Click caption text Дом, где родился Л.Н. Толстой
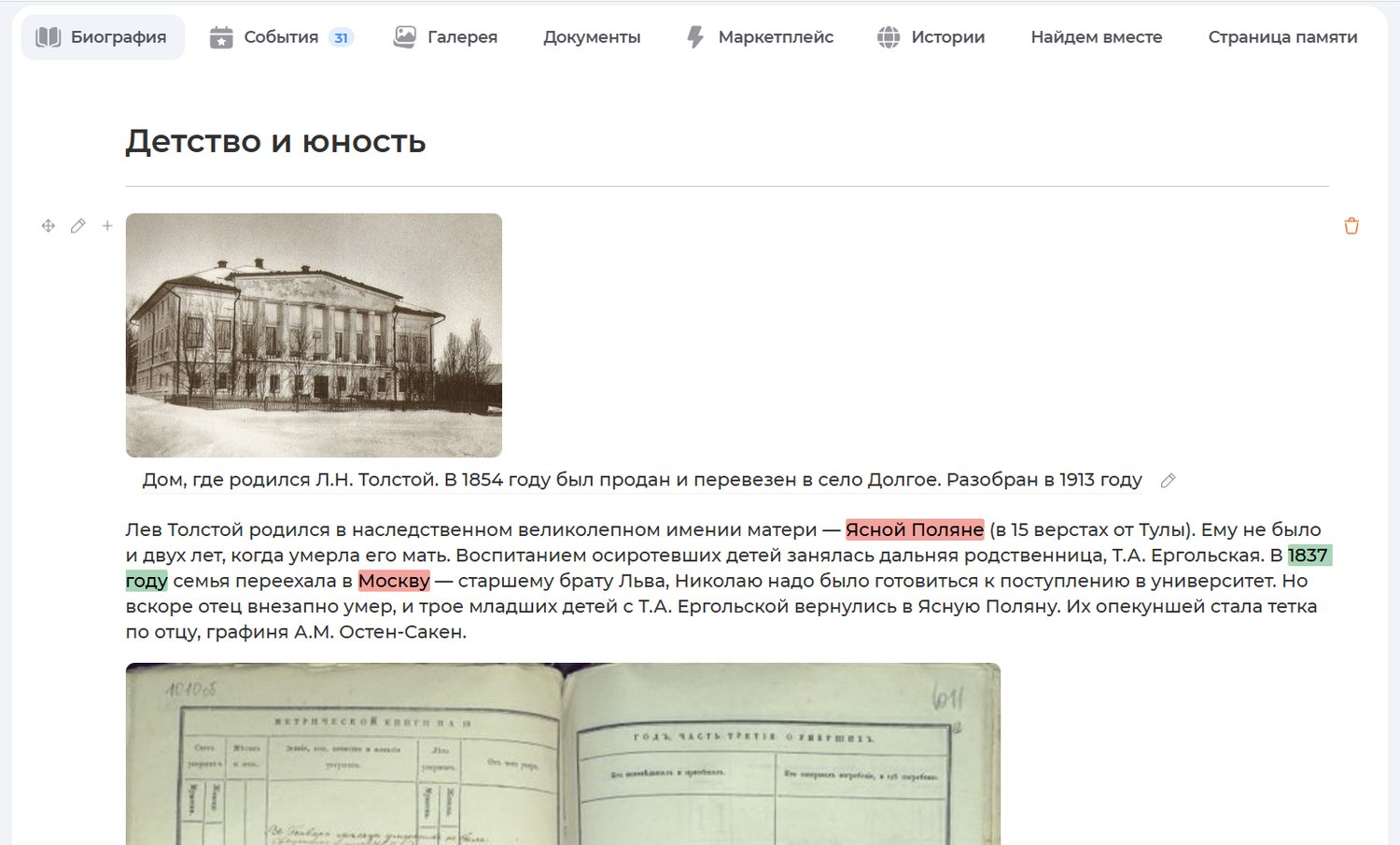 290,480
